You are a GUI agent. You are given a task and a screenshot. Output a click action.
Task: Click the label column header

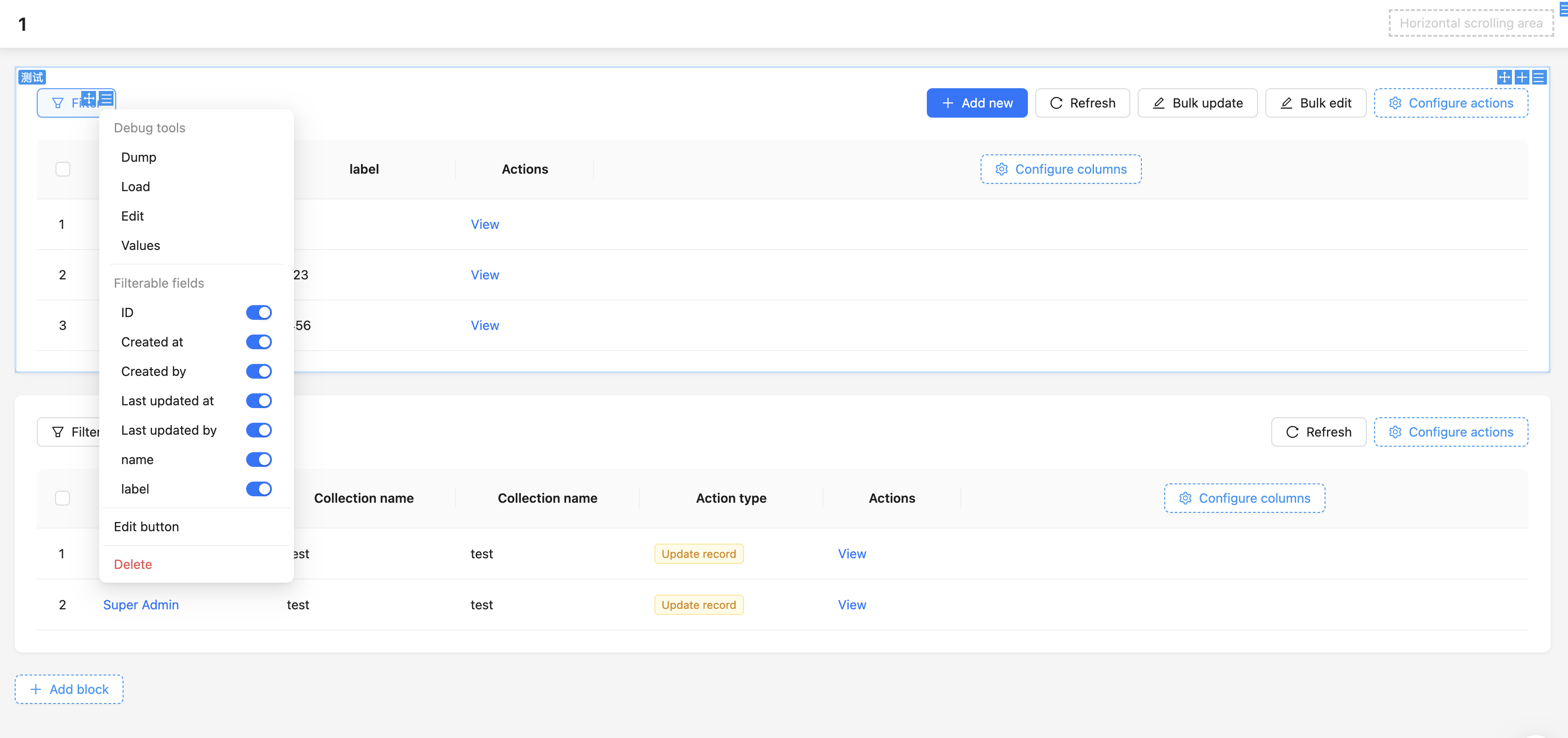(x=364, y=169)
